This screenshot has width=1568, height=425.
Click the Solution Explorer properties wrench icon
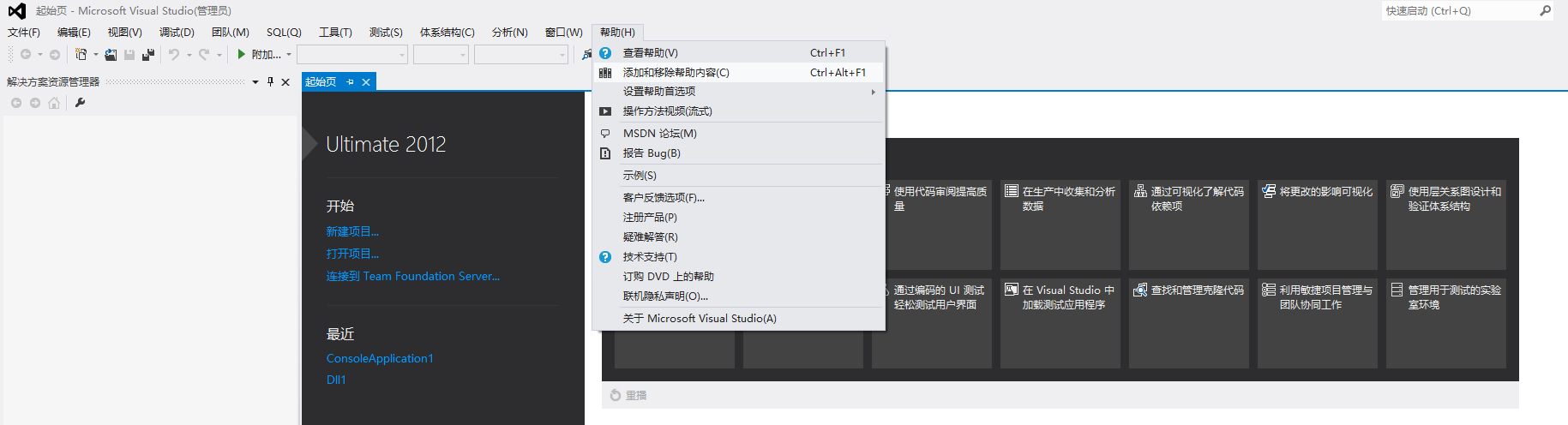pos(80,103)
